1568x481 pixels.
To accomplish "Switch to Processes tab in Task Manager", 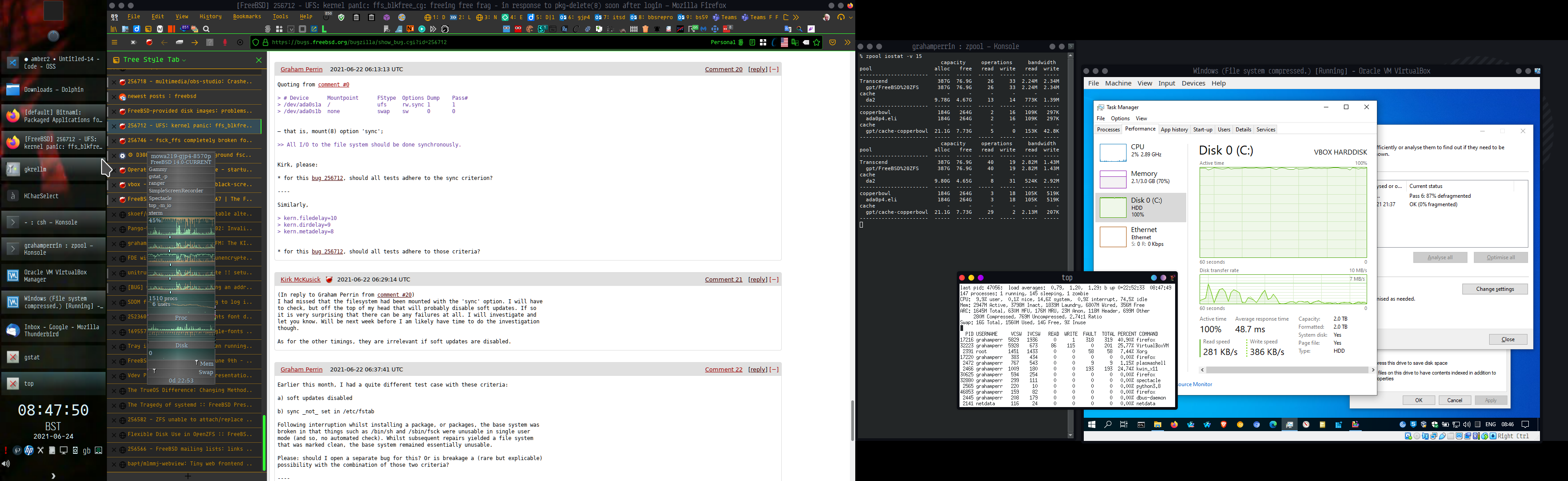I will coord(1108,130).
